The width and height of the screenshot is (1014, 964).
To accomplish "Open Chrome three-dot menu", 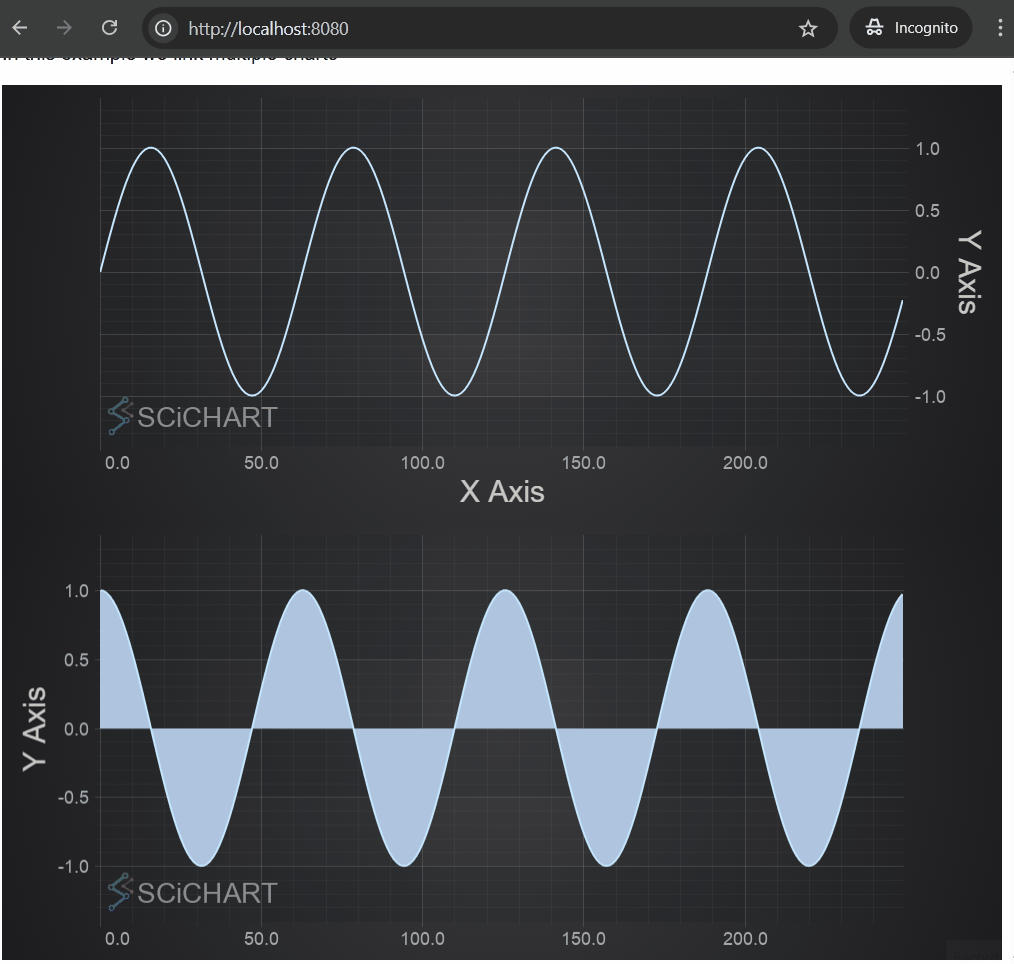I will [1000, 28].
